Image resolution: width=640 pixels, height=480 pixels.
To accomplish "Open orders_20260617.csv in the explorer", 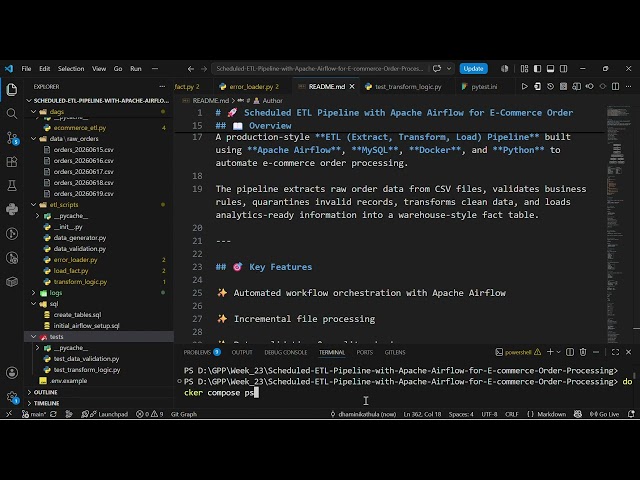I will 83,172.
